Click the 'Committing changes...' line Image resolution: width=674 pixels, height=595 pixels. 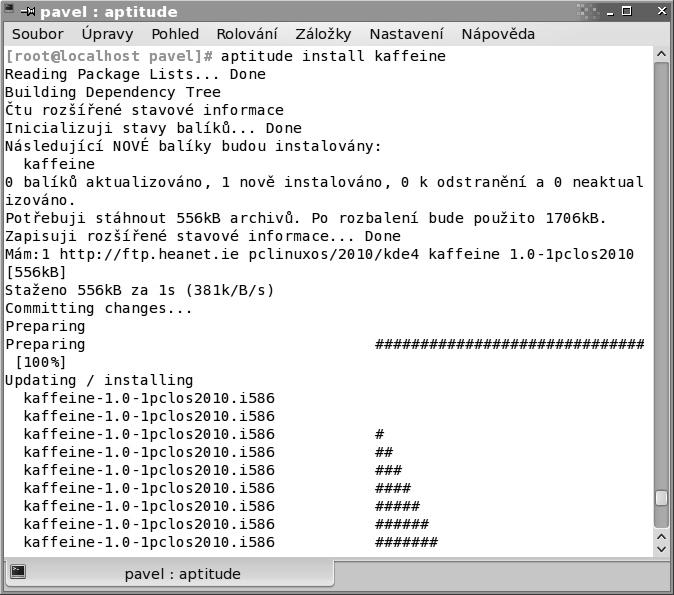(99, 309)
